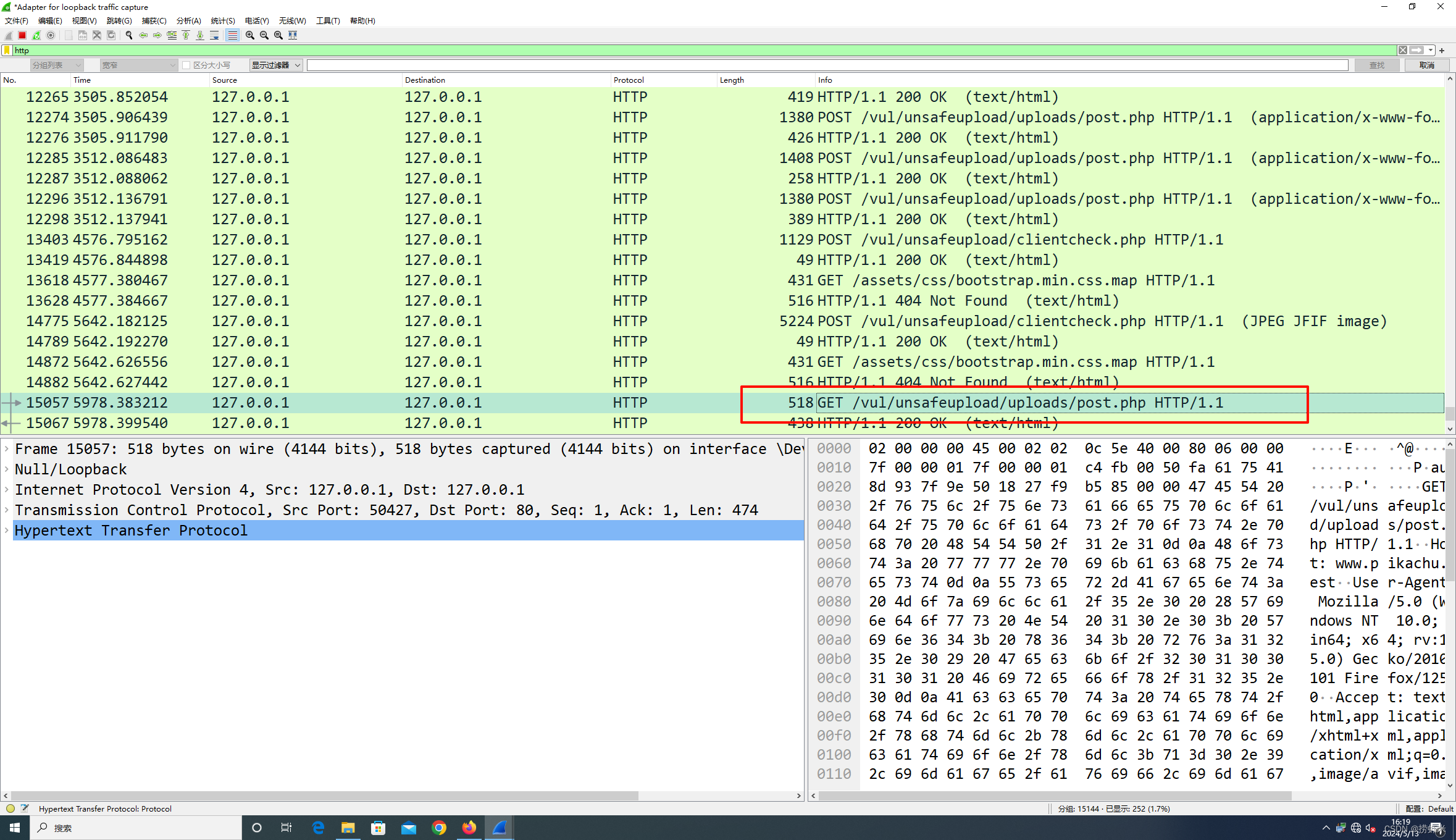Screen dimensions: 1456x840
Task: Click the find text input field
Action: tap(827, 65)
